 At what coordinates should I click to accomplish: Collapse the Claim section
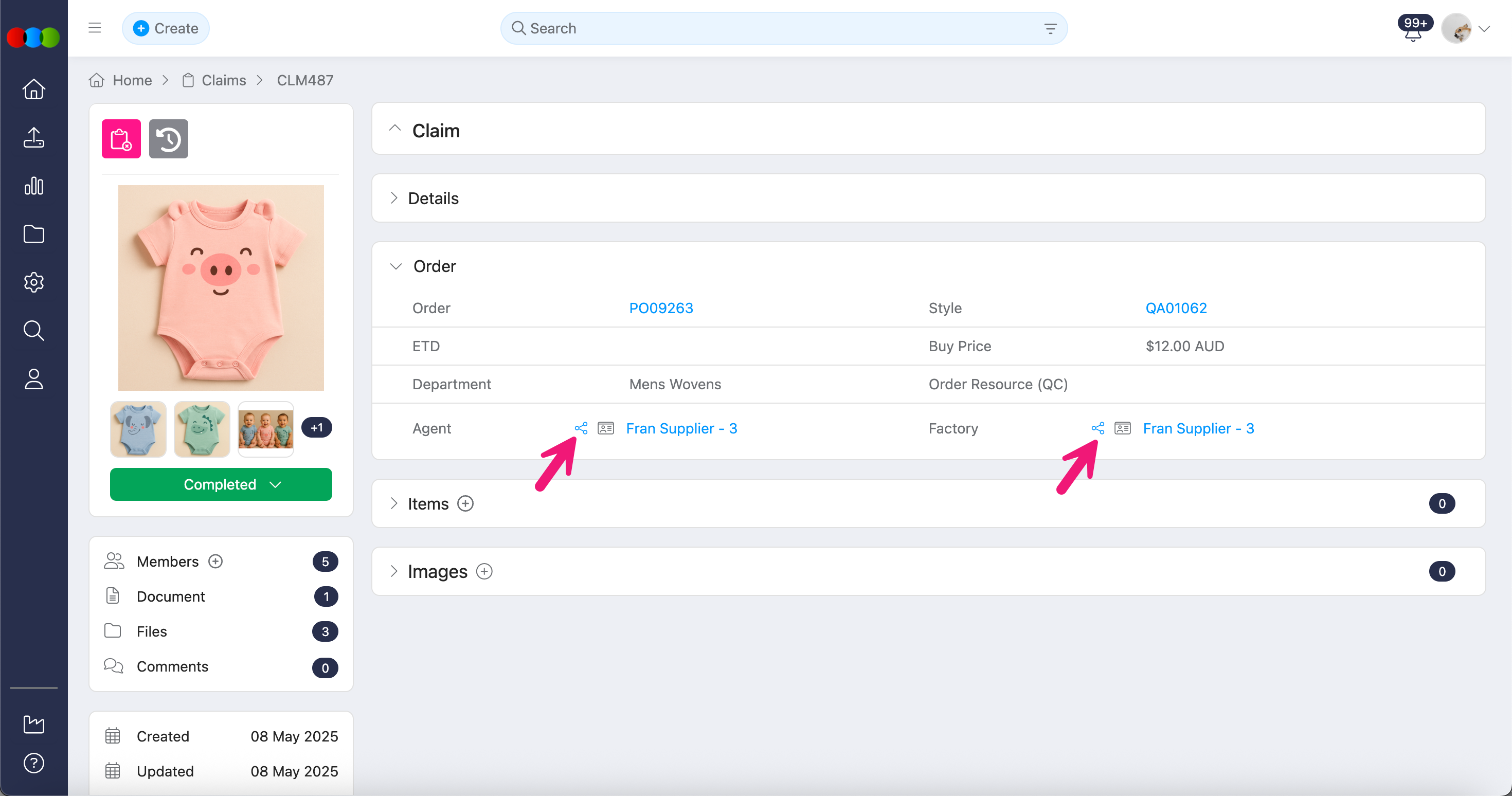click(395, 129)
